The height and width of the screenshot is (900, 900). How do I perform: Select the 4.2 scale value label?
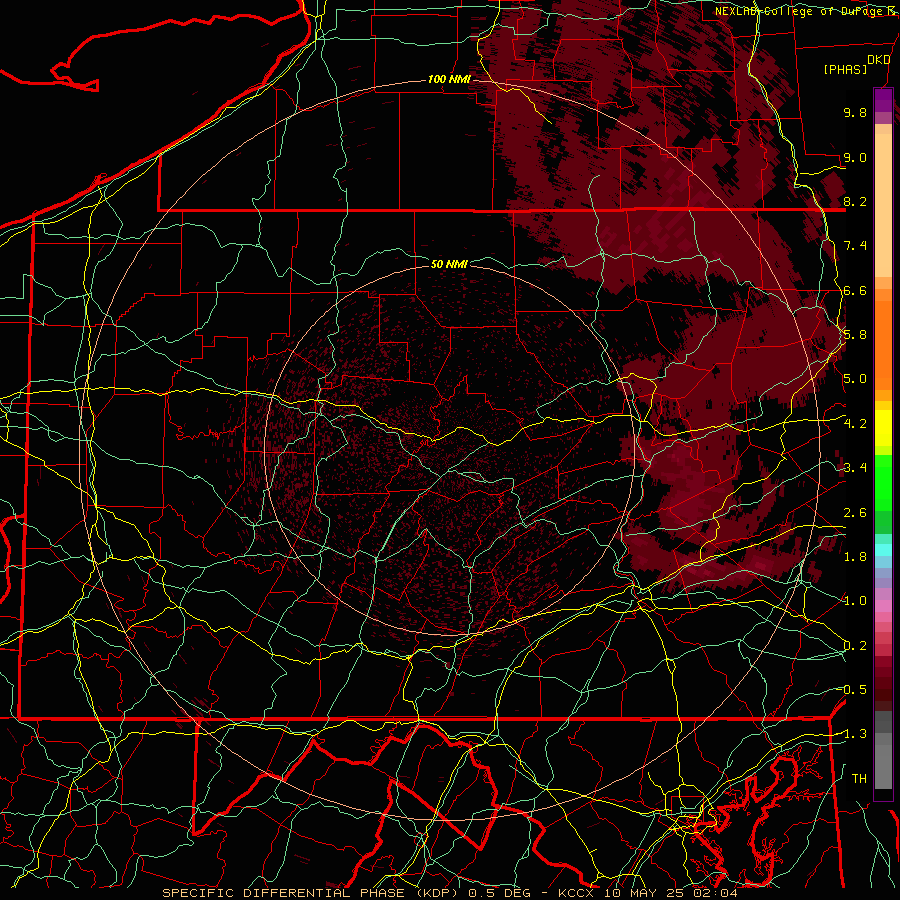click(x=855, y=424)
